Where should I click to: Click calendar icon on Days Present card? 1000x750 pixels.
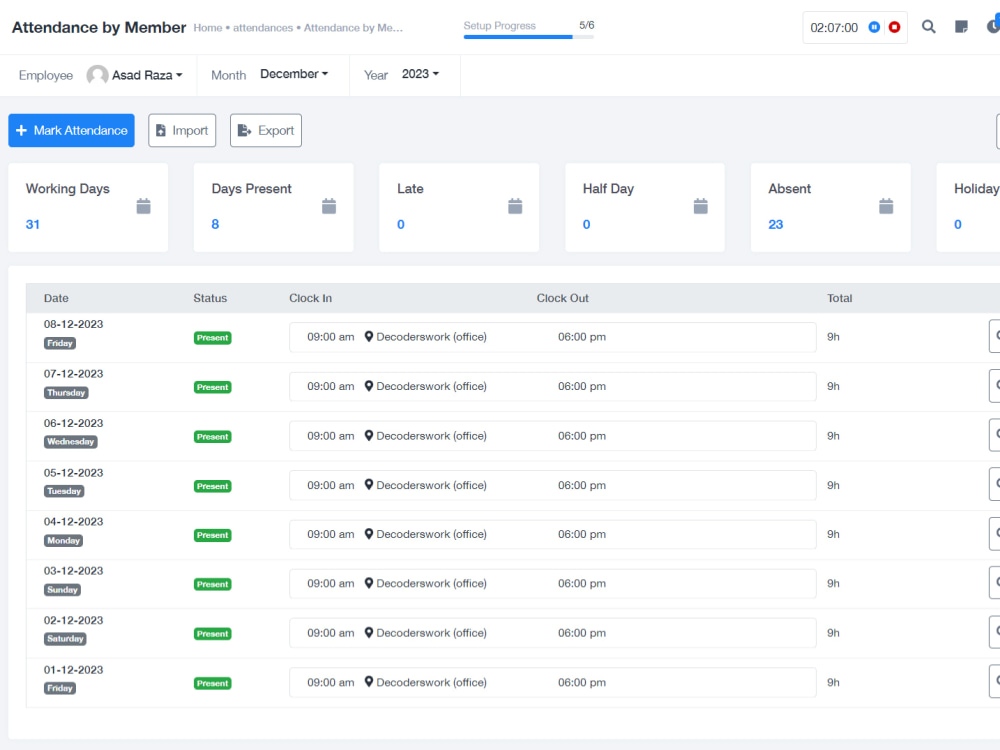click(x=329, y=206)
